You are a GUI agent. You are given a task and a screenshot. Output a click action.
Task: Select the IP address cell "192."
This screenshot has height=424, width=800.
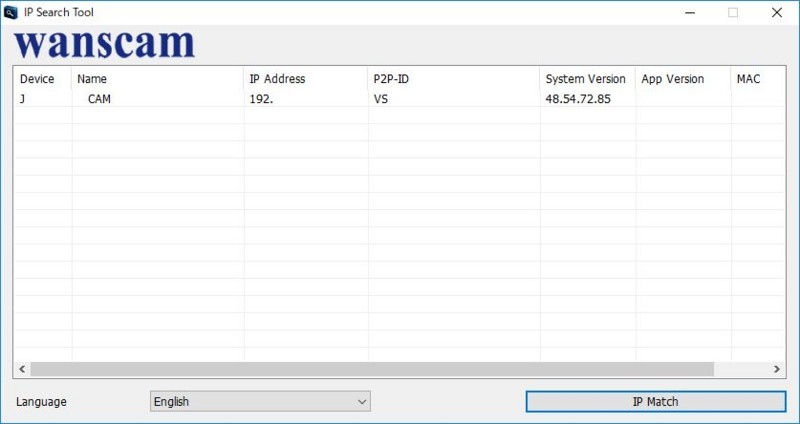[x=261, y=99]
